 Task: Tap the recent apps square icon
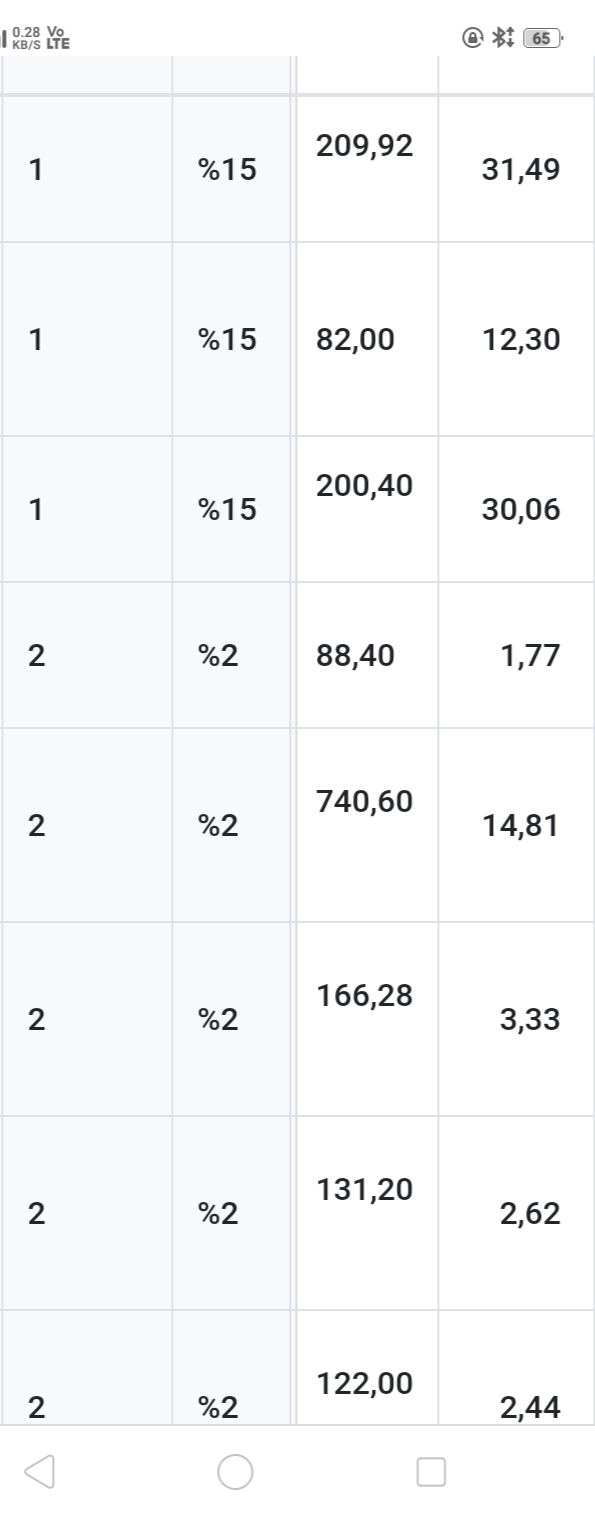point(431,1471)
